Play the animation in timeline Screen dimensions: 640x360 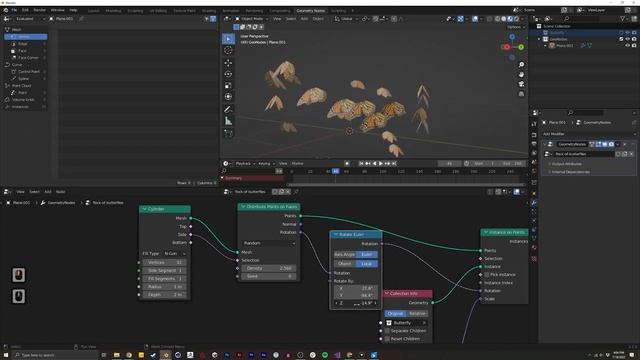tap(381, 164)
